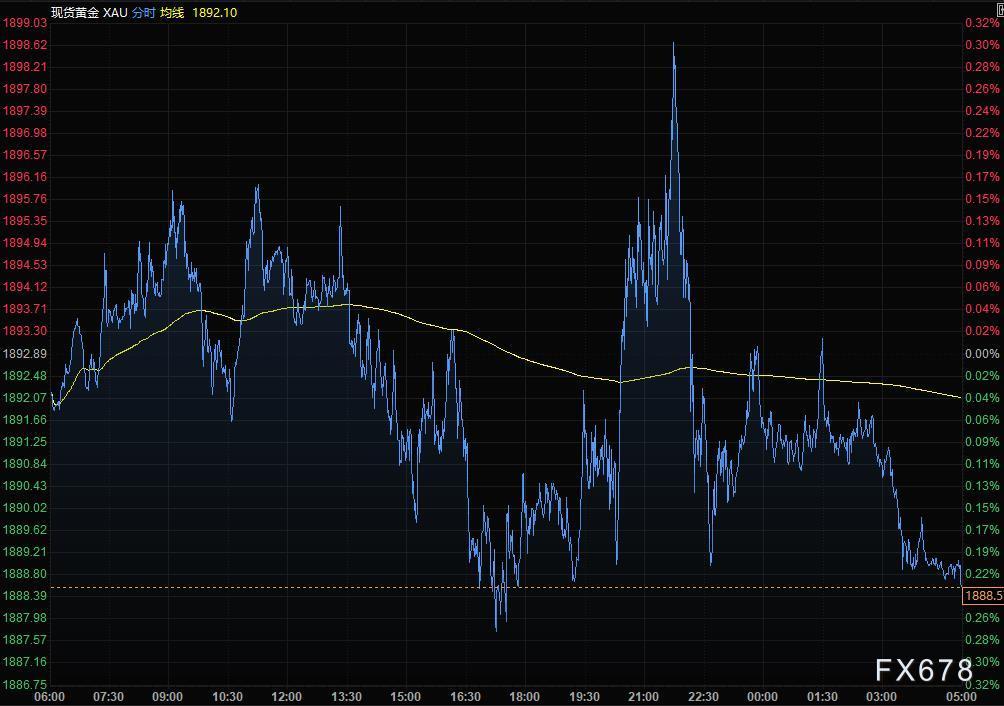Click the 12:00 time axis label
The height and width of the screenshot is (706, 1004).
coord(286,697)
